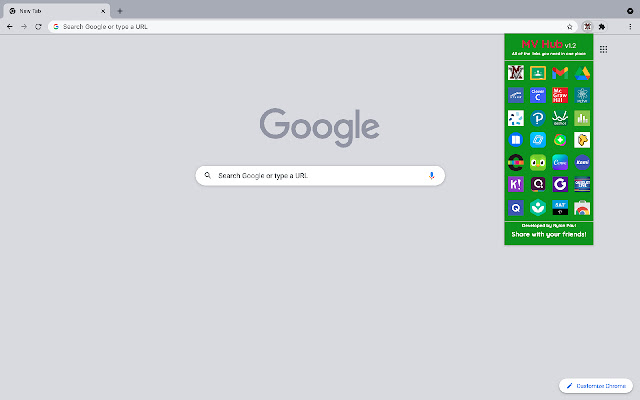The height and width of the screenshot is (400, 640).
Task: Open the Chrome extensions puzzle menu
Action: (602, 27)
